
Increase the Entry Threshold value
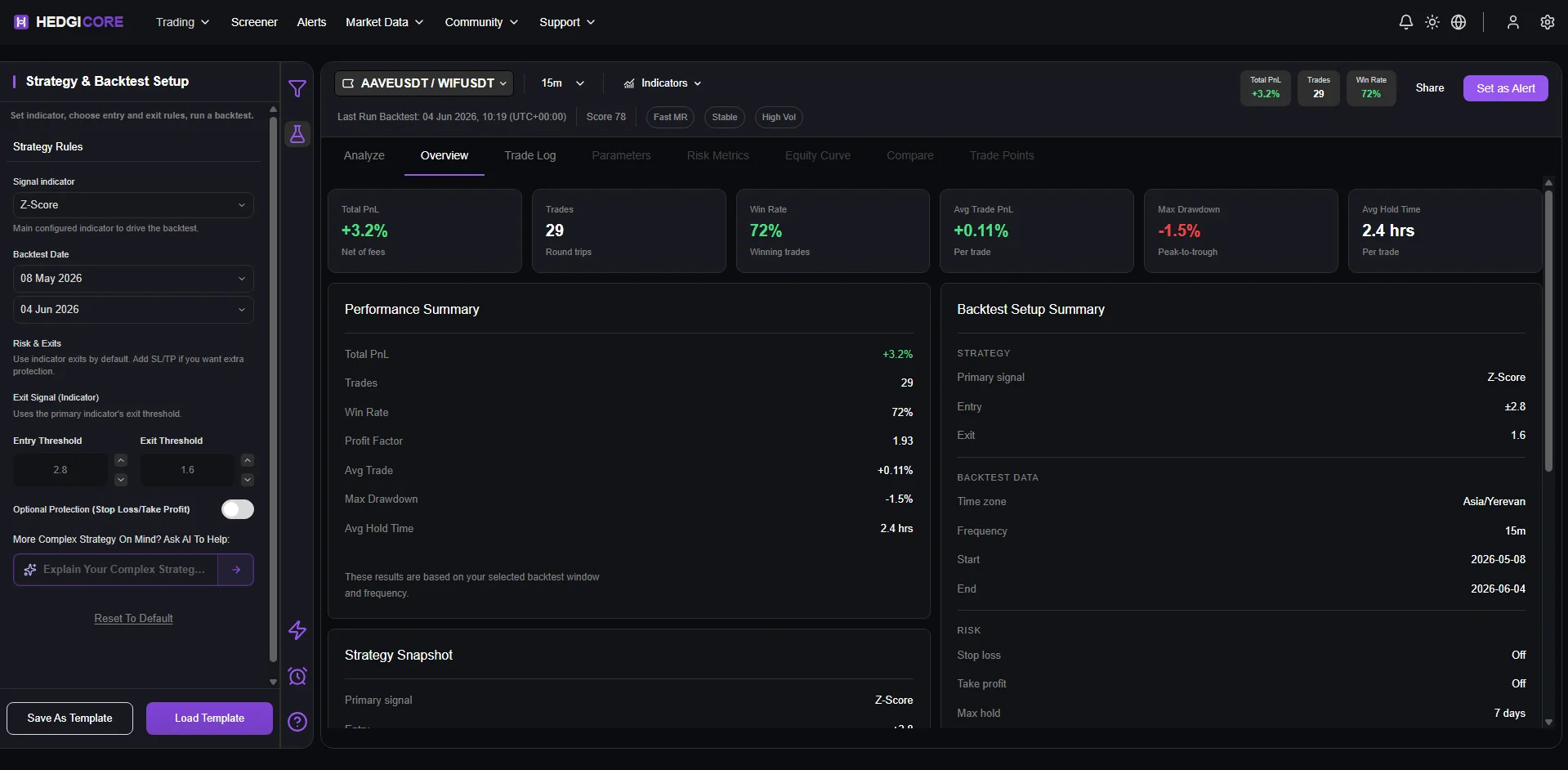coord(121,460)
